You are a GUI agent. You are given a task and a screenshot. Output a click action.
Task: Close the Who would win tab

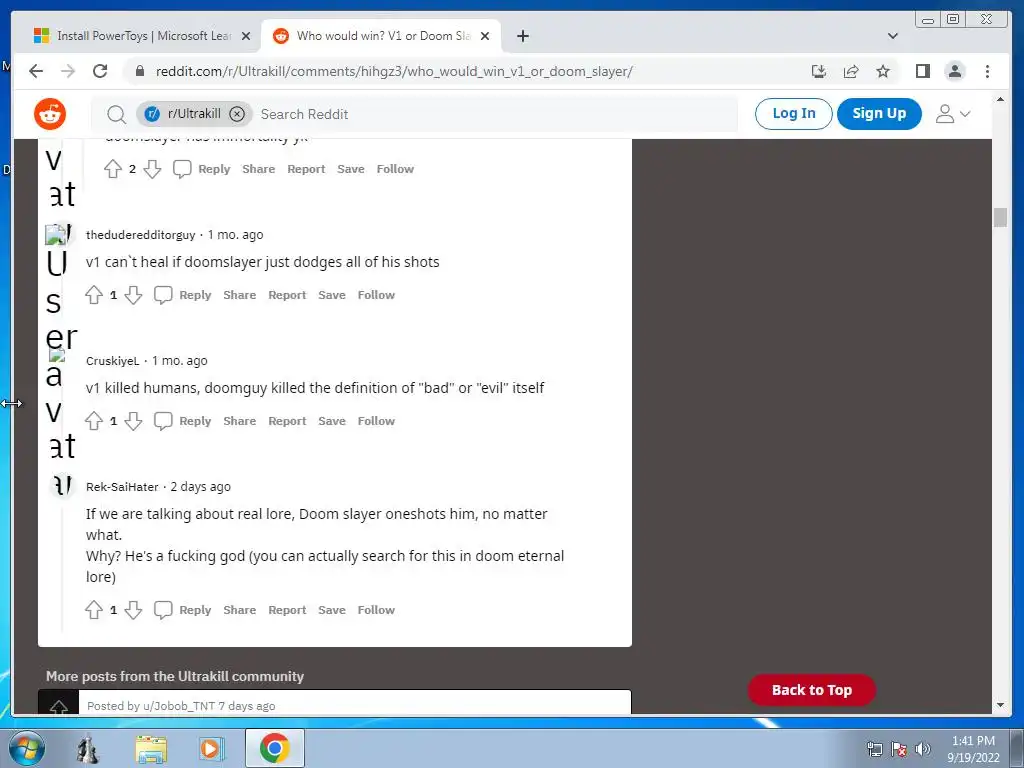click(x=485, y=37)
